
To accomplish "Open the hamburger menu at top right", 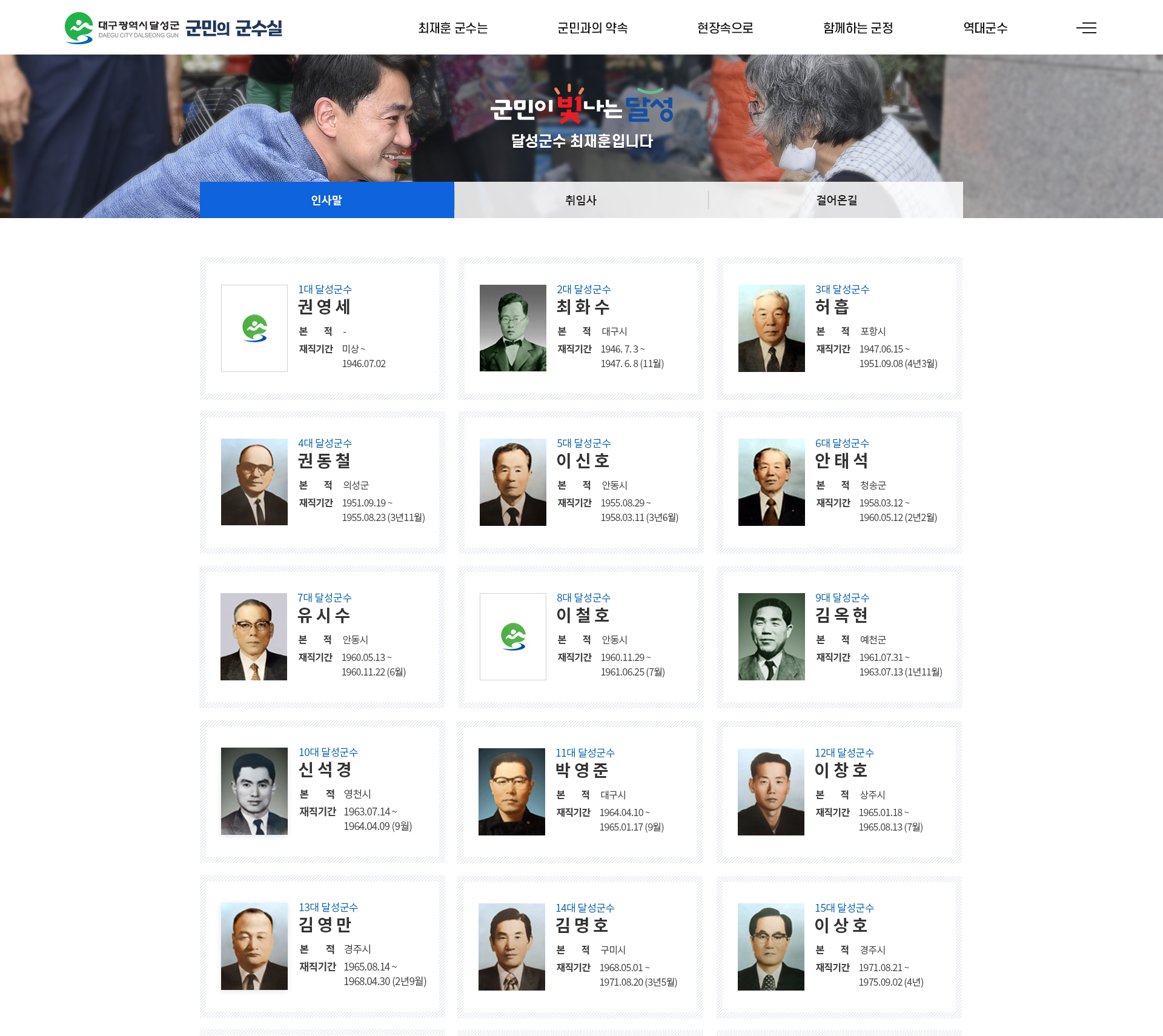I will pyautogui.click(x=1087, y=27).
